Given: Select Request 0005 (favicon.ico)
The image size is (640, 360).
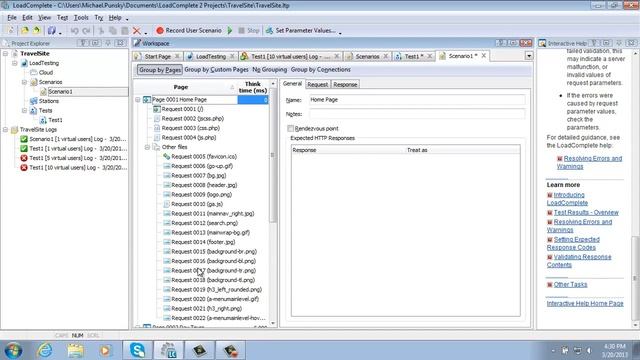Looking at the screenshot, I should [204, 157].
